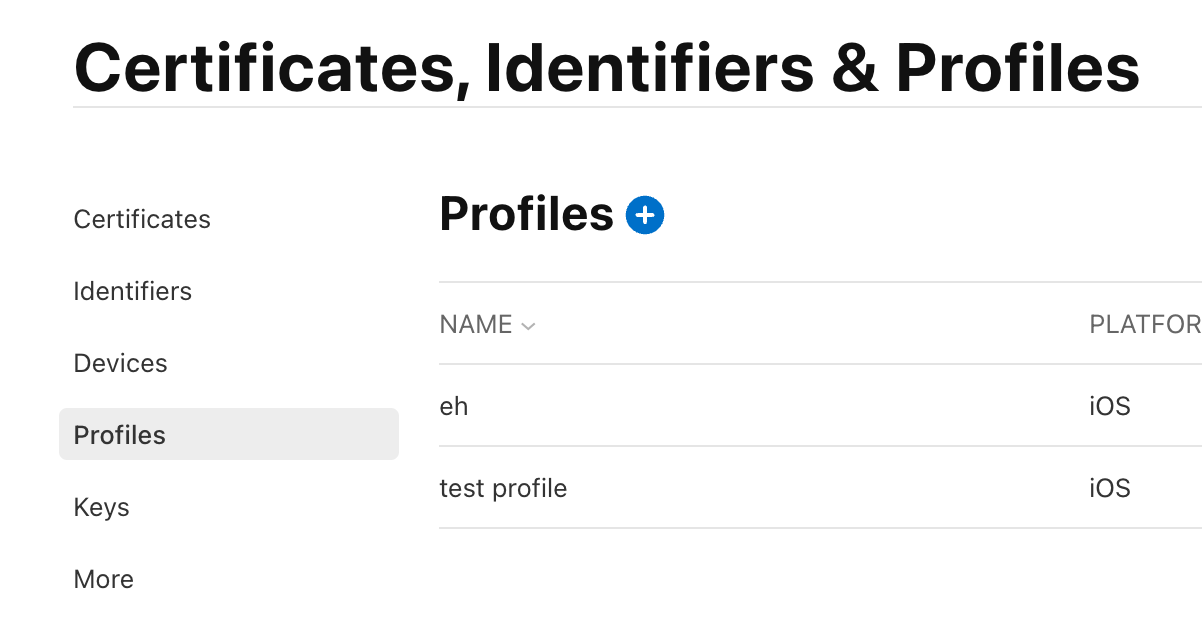The width and height of the screenshot is (1202, 640).
Task: Click the bold Profiles heading above the table
Action: pyautogui.click(x=526, y=214)
